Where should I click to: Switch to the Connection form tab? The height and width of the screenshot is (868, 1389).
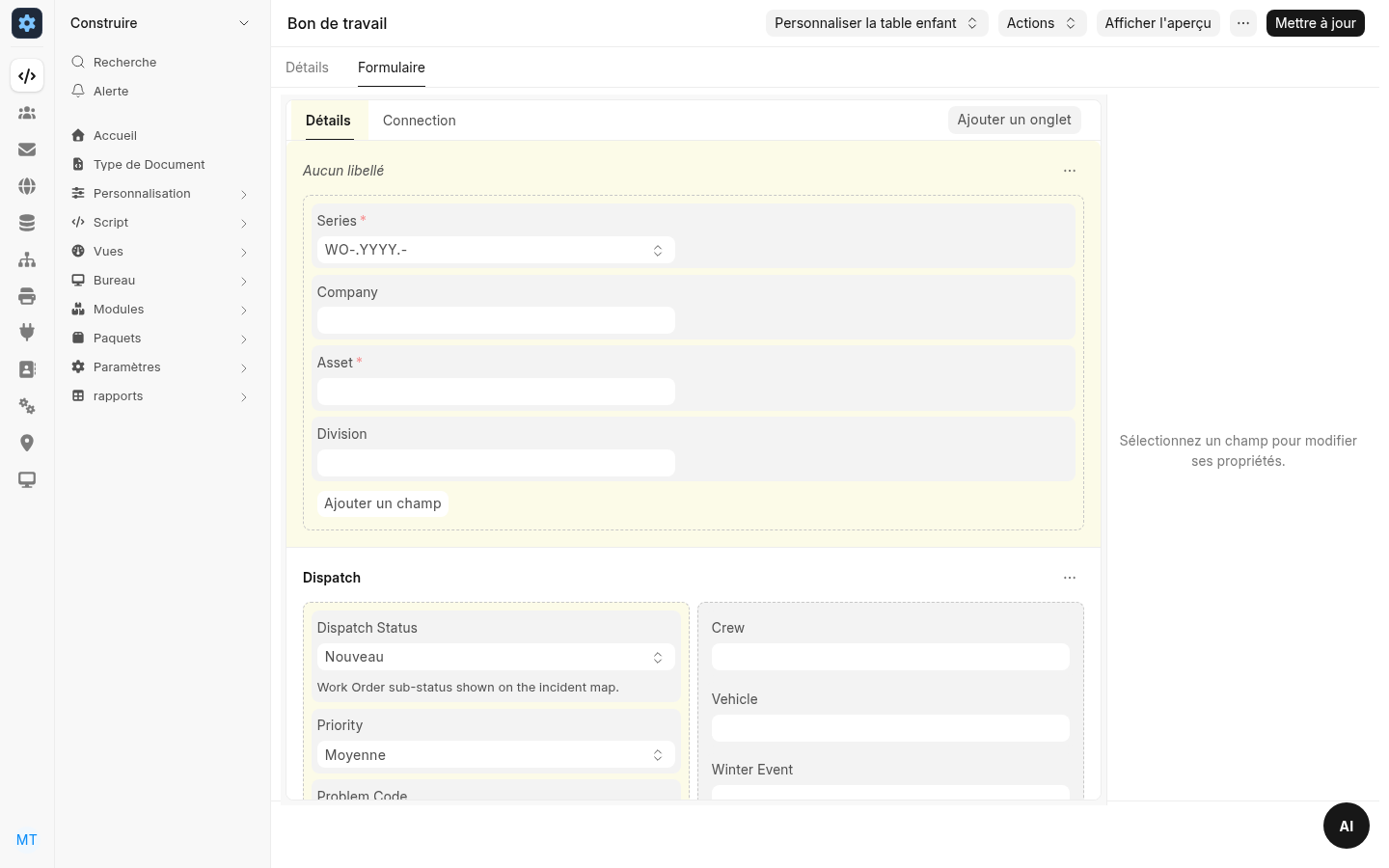[420, 121]
